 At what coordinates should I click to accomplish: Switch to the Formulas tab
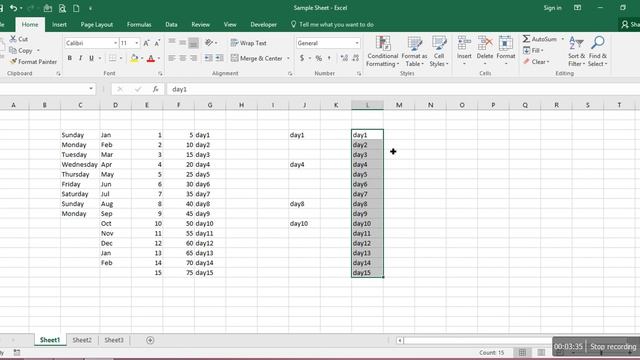139,24
